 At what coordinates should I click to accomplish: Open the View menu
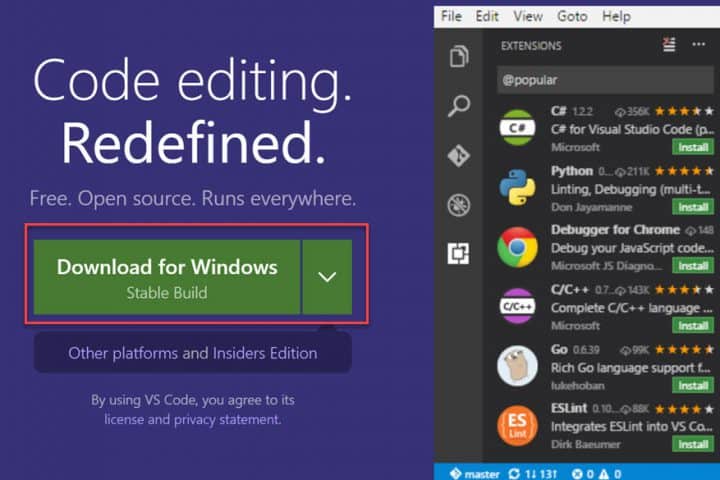pos(528,16)
